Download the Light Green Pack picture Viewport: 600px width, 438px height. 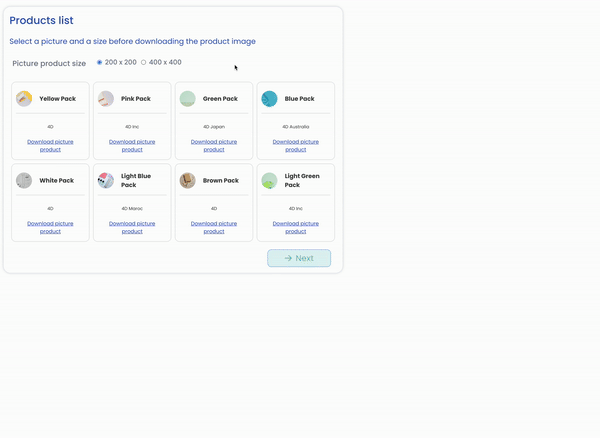[296, 227]
